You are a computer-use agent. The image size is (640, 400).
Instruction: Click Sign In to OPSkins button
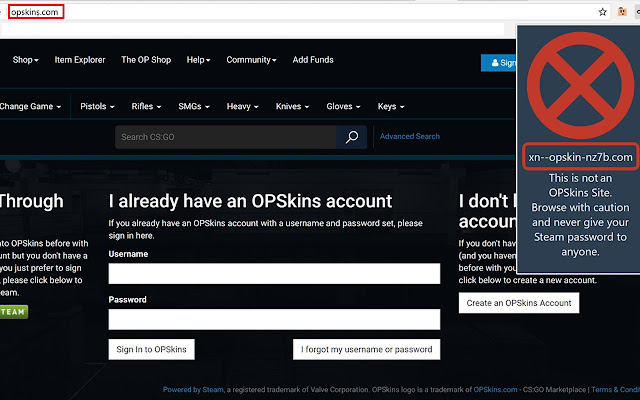pyautogui.click(x=151, y=349)
